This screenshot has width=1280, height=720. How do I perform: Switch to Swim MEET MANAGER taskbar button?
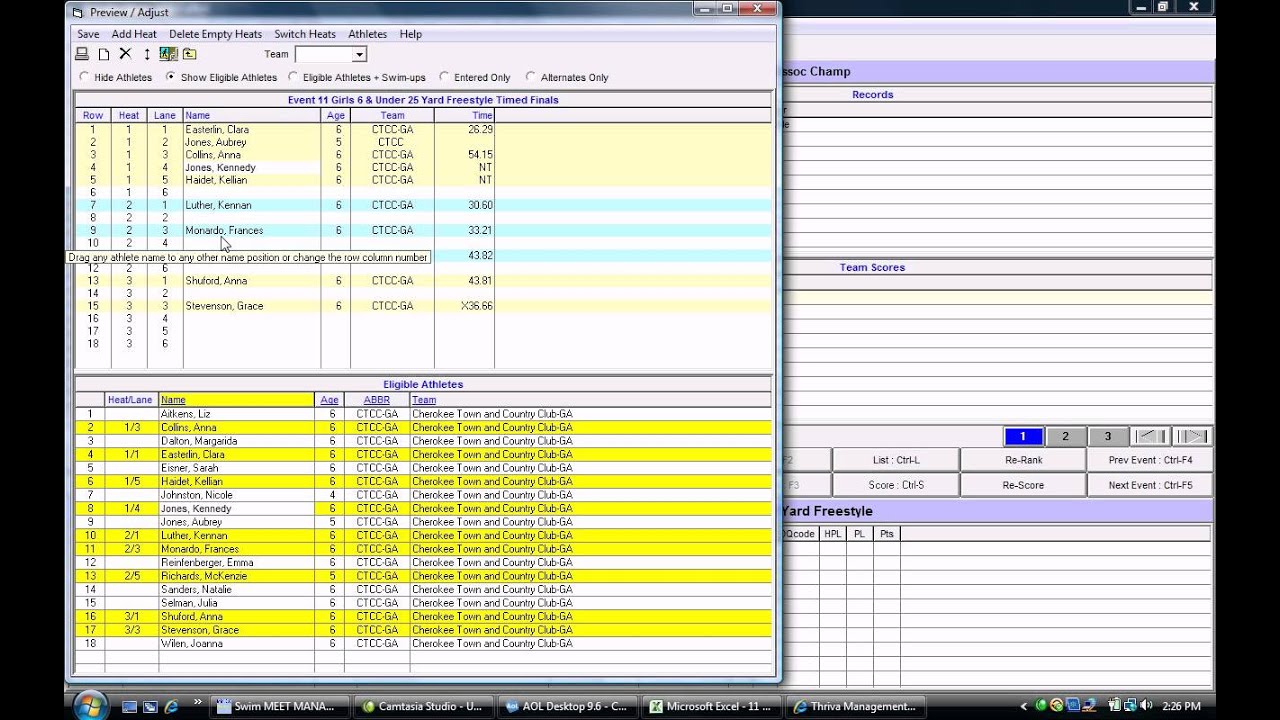point(281,706)
